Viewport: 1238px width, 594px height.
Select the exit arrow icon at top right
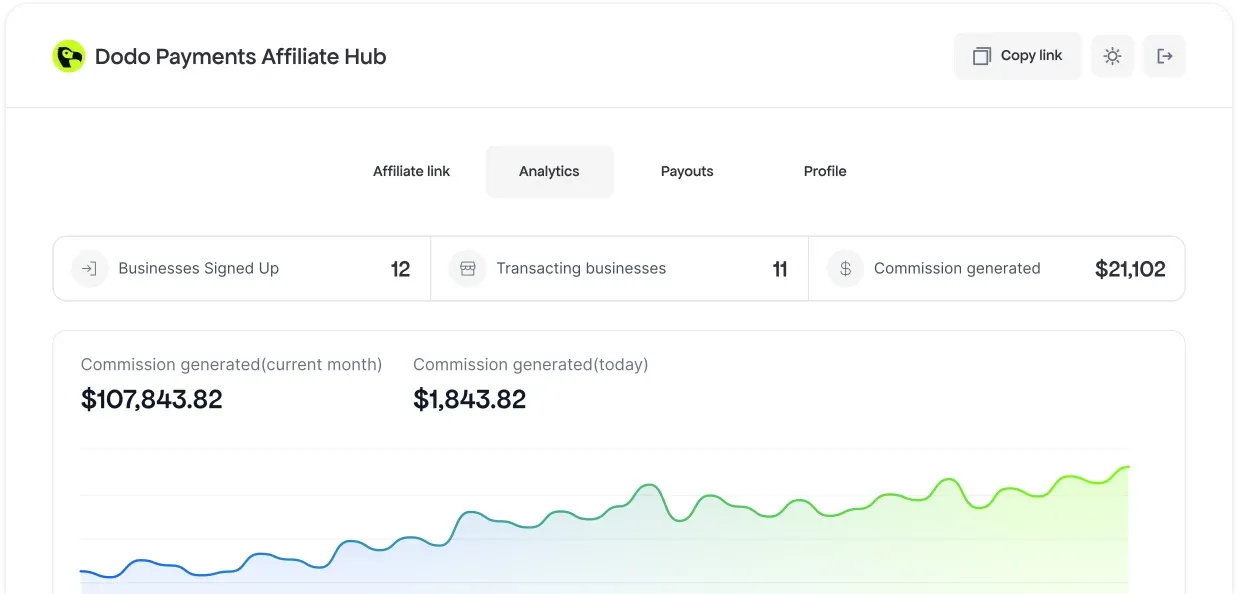[x=1164, y=56]
